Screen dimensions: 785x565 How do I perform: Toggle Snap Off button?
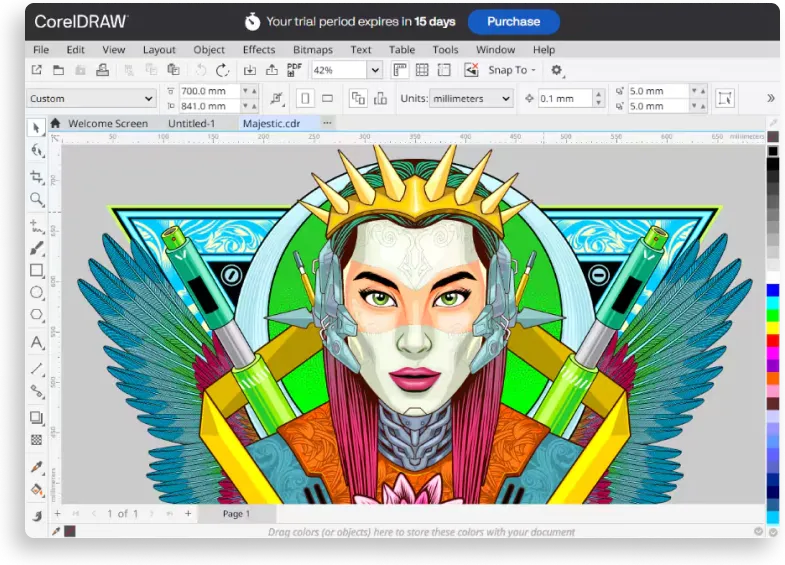point(471,70)
